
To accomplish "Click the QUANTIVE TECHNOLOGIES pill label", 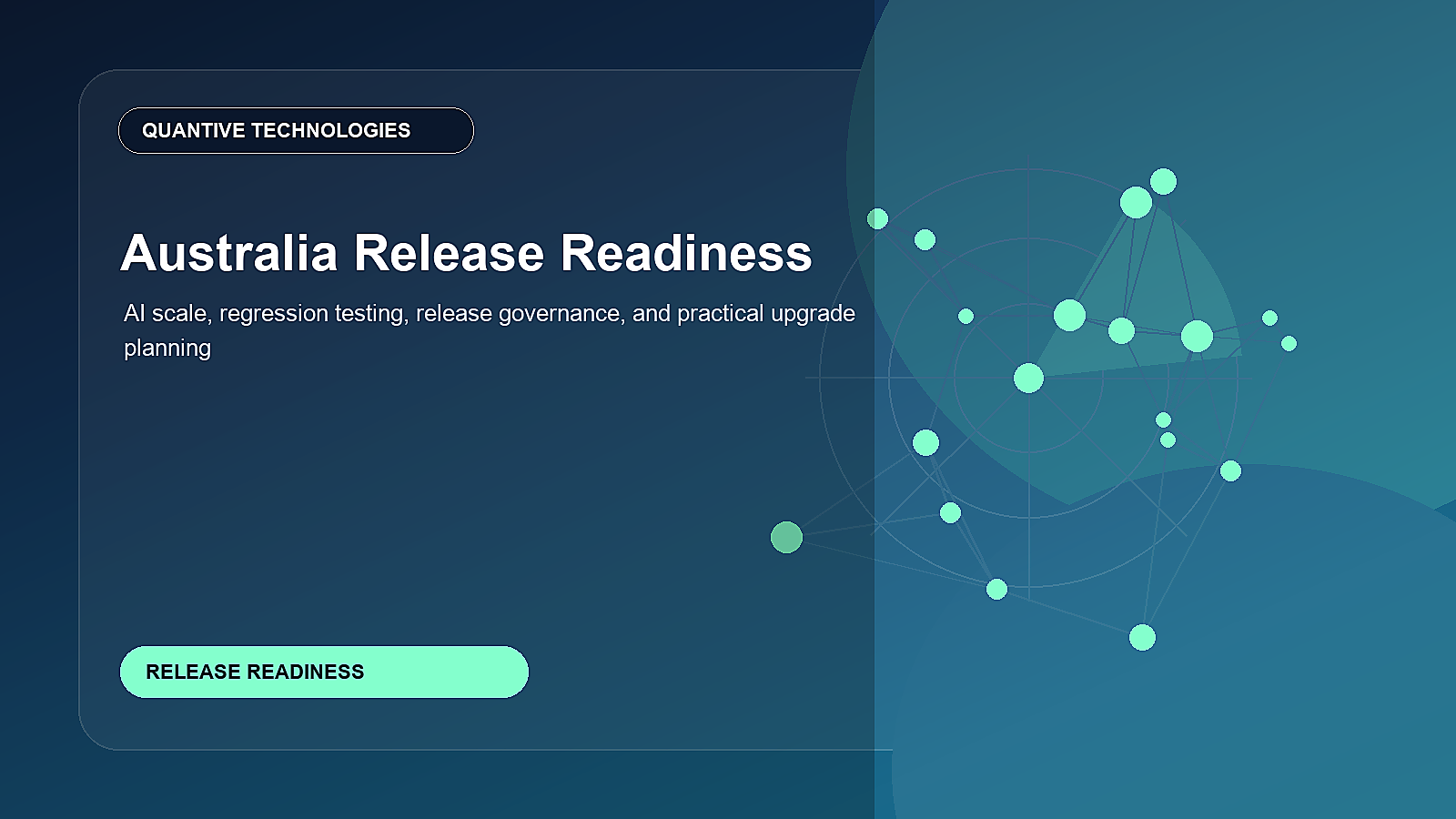I will [x=296, y=131].
